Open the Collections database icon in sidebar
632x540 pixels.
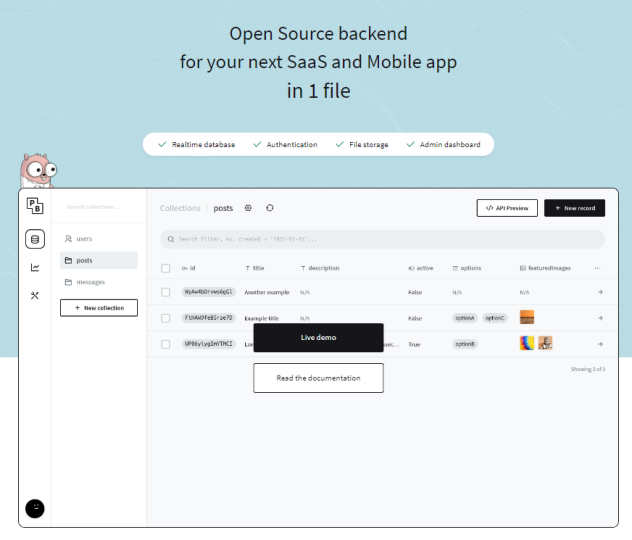tap(35, 239)
